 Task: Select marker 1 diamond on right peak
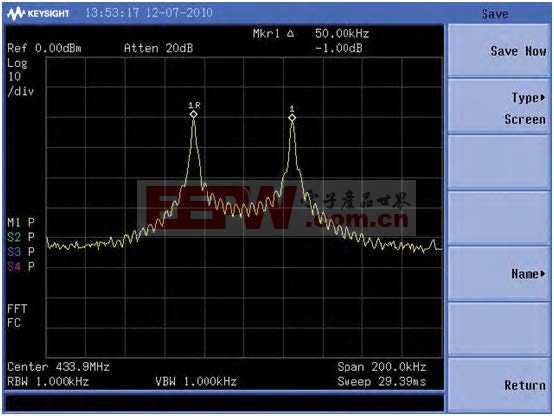(292, 118)
